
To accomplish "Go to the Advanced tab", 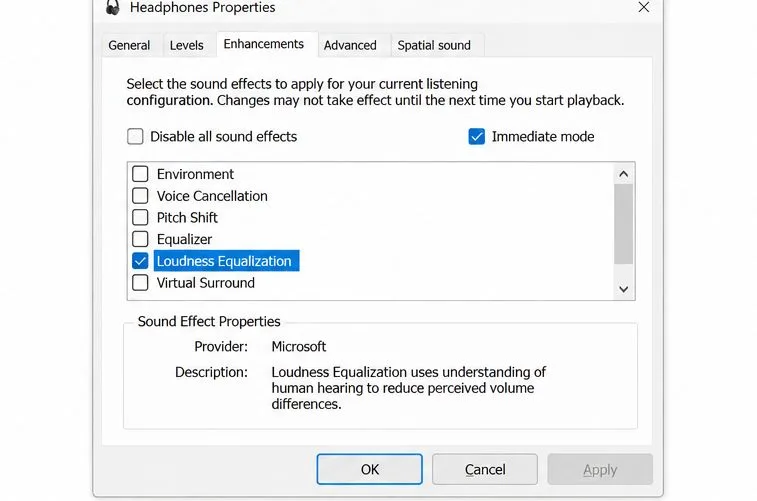I will (x=350, y=45).
